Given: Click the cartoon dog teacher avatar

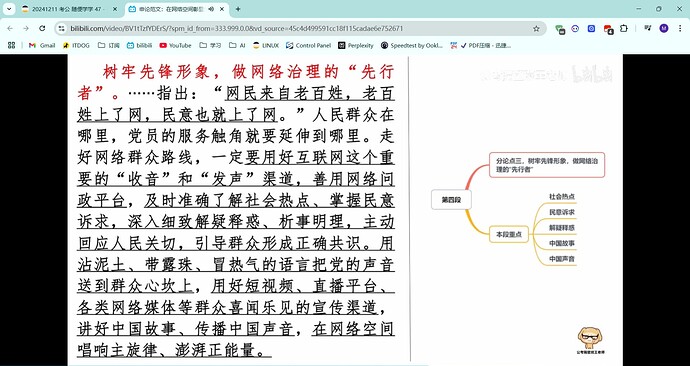Looking at the screenshot, I should tap(591, 340).
